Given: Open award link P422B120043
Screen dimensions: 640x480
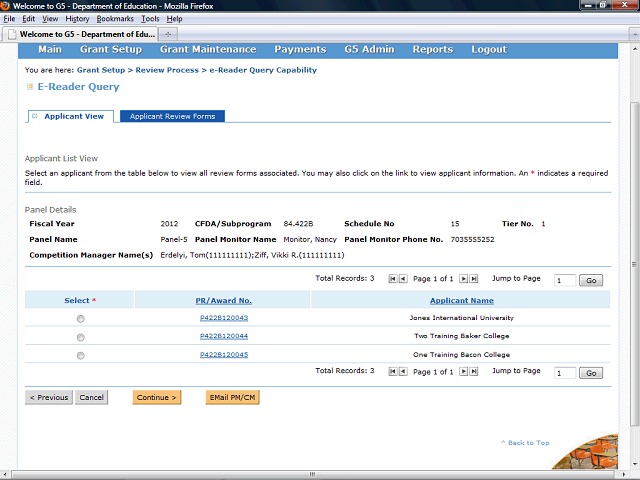Looking at the screenshot, I should [223, 318].
